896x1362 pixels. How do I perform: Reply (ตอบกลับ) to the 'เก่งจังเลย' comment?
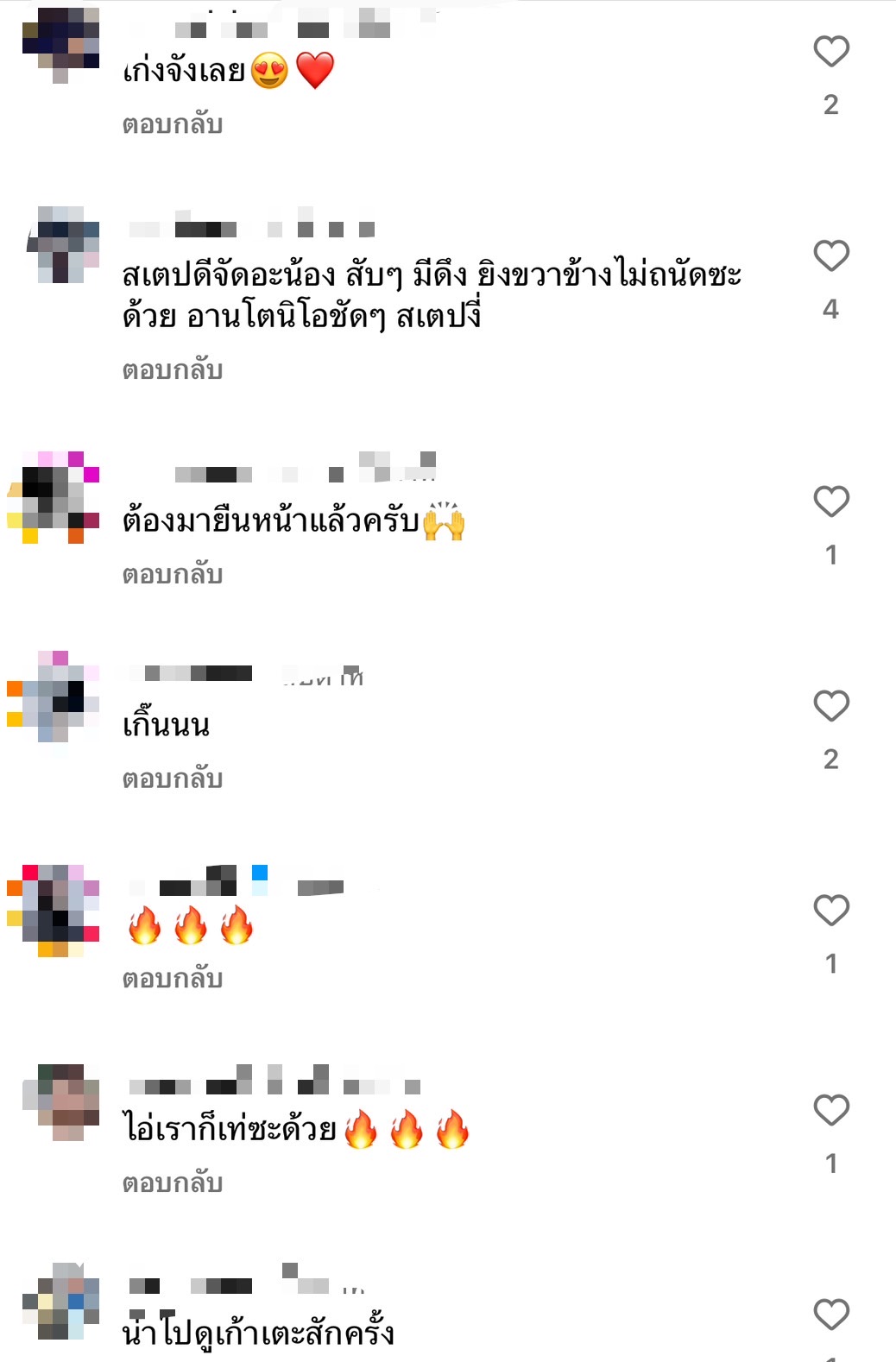(173, 124)
